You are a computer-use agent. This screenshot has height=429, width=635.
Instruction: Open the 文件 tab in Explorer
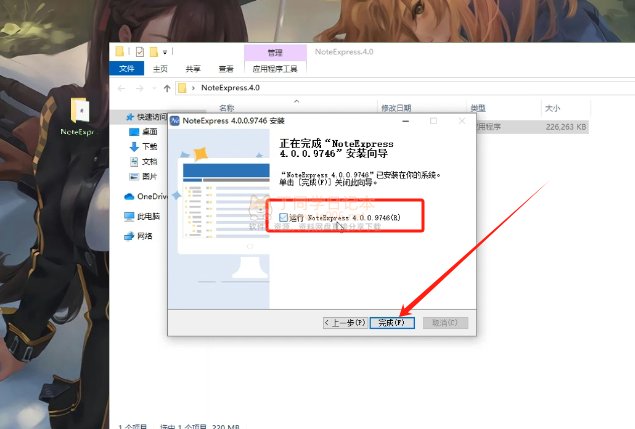pyautogui.click(x=126, y=69)
